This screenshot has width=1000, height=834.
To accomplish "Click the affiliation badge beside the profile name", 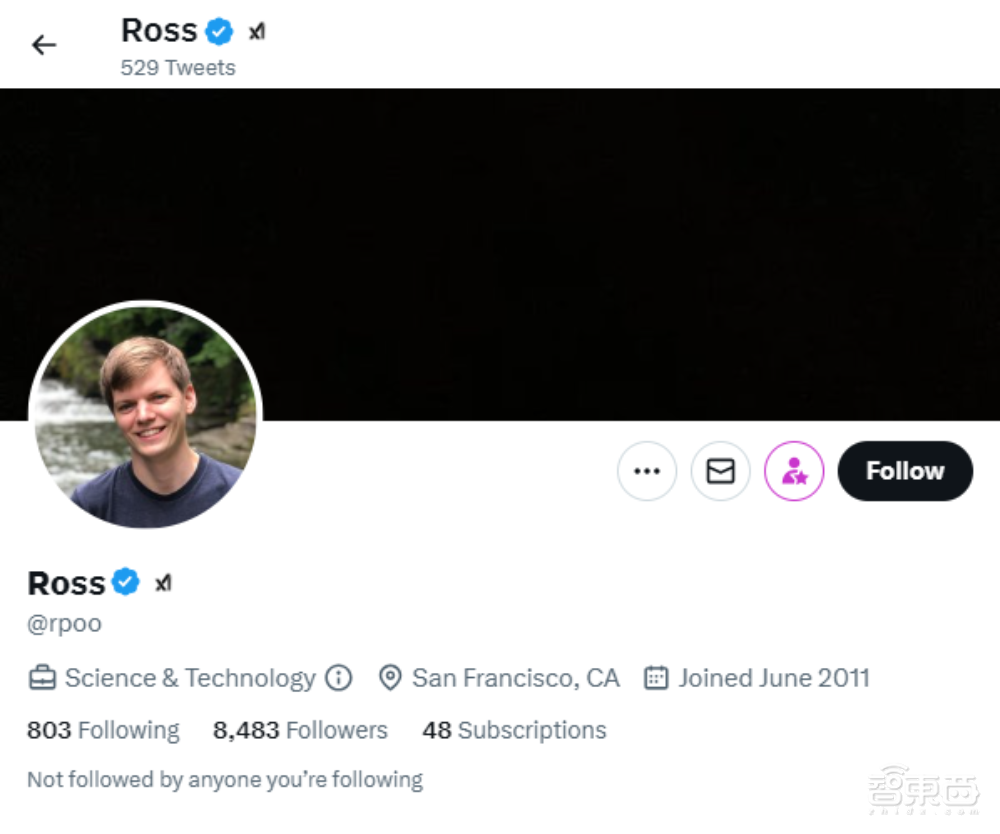I will pos(163,583).
